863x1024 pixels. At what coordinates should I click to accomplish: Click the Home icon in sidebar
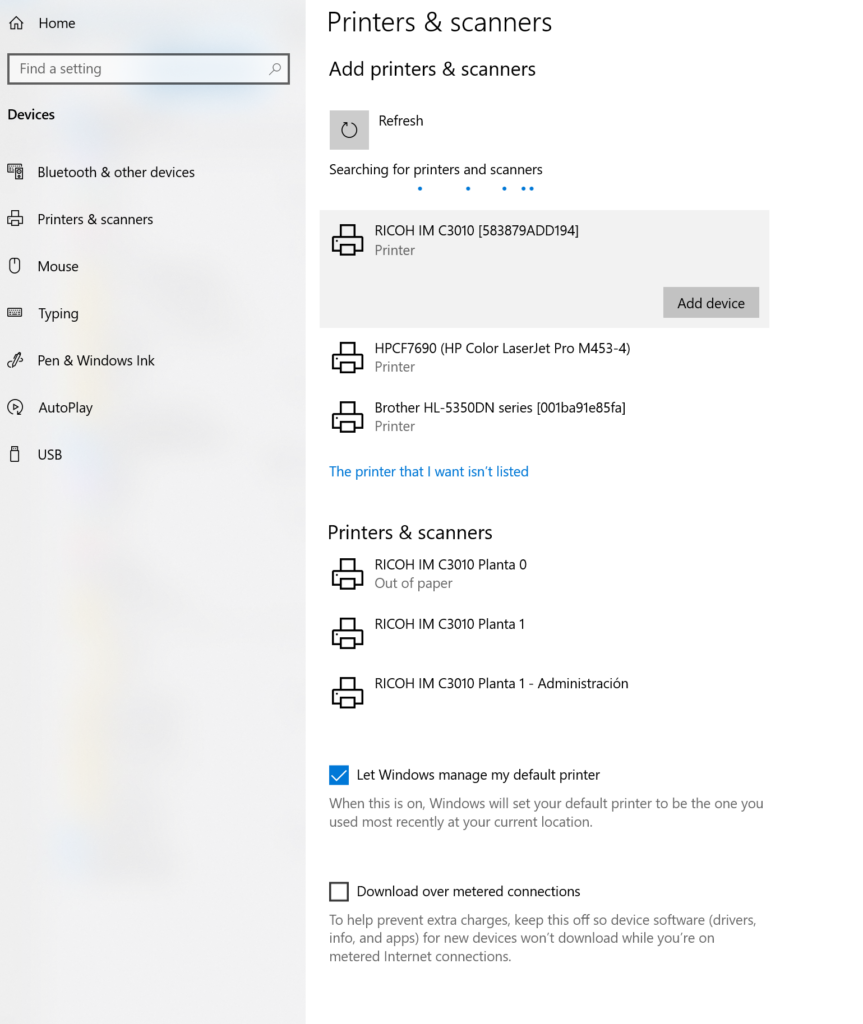click(16, 23)
